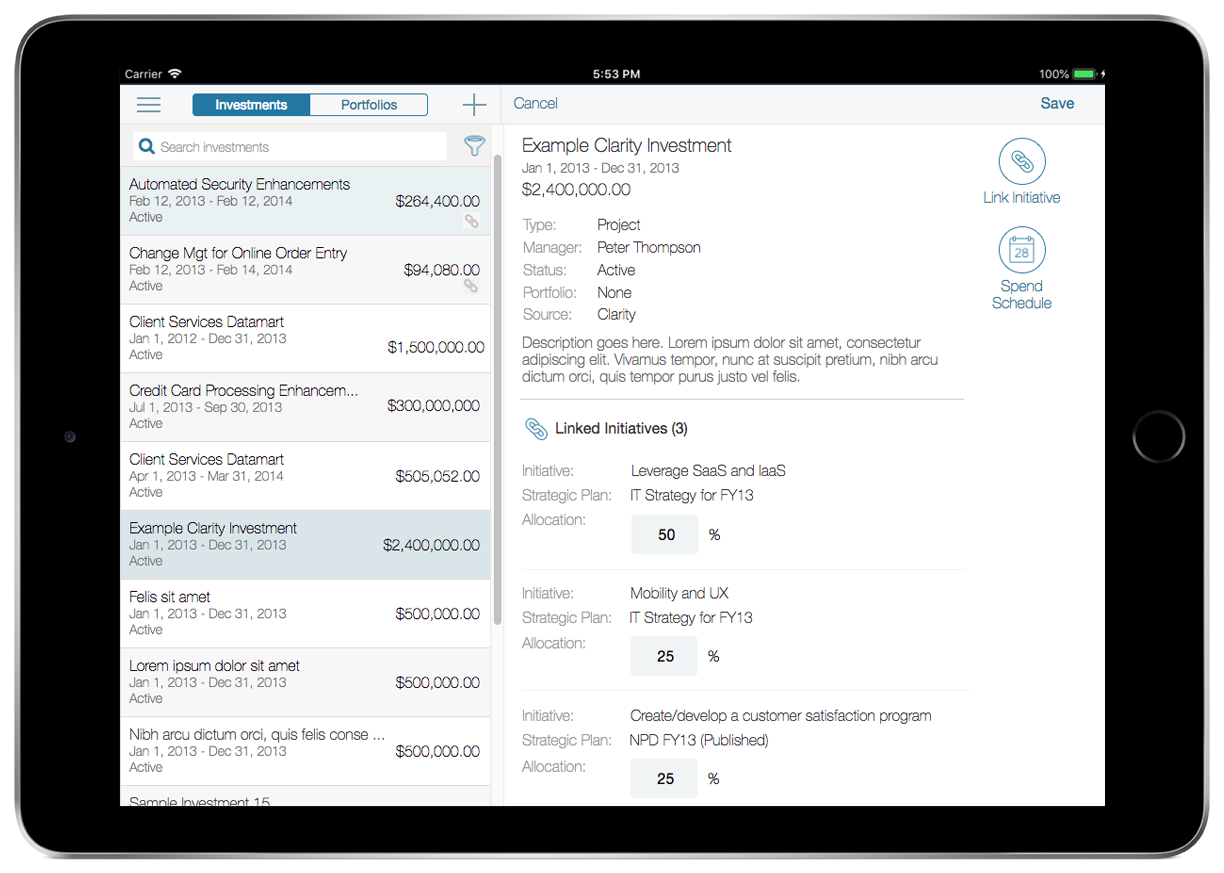Edit customer satisfaction program allocation field
This screenshot has width=1224, height=873.
[x=664, y=779]
